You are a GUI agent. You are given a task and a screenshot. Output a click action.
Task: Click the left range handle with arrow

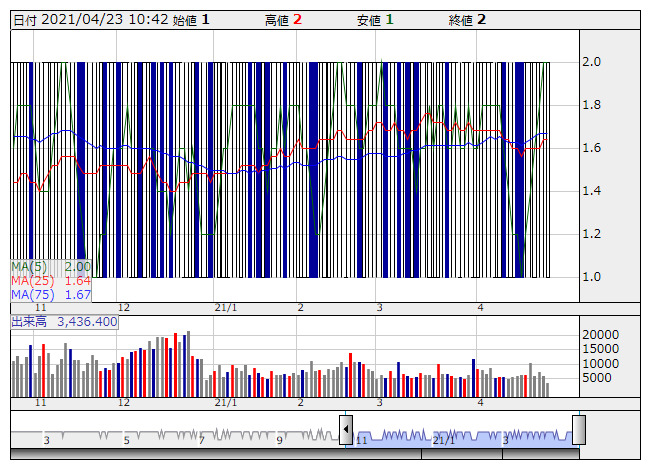pos(346,430)
